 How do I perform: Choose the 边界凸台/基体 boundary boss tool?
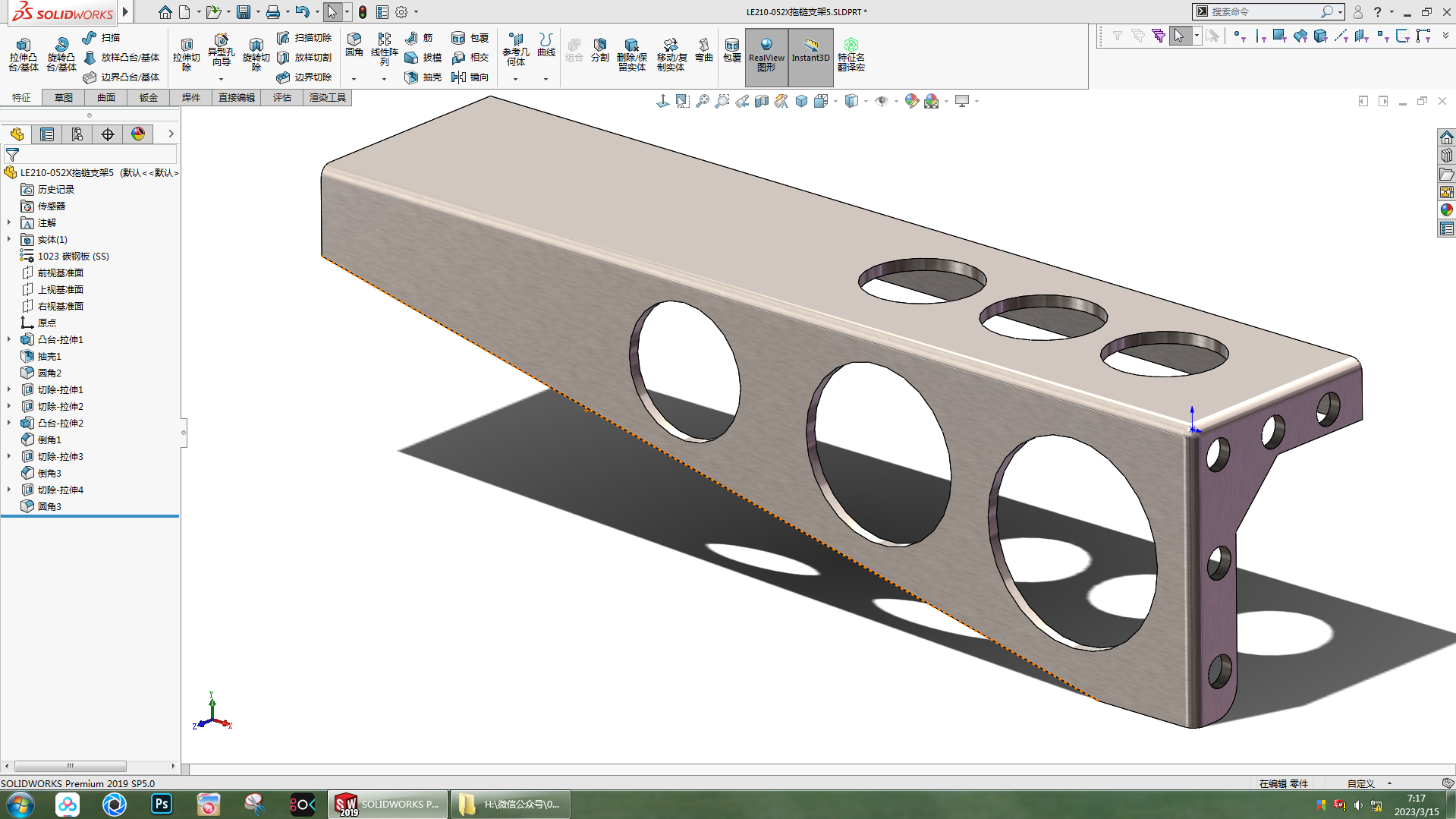point(121,77)
